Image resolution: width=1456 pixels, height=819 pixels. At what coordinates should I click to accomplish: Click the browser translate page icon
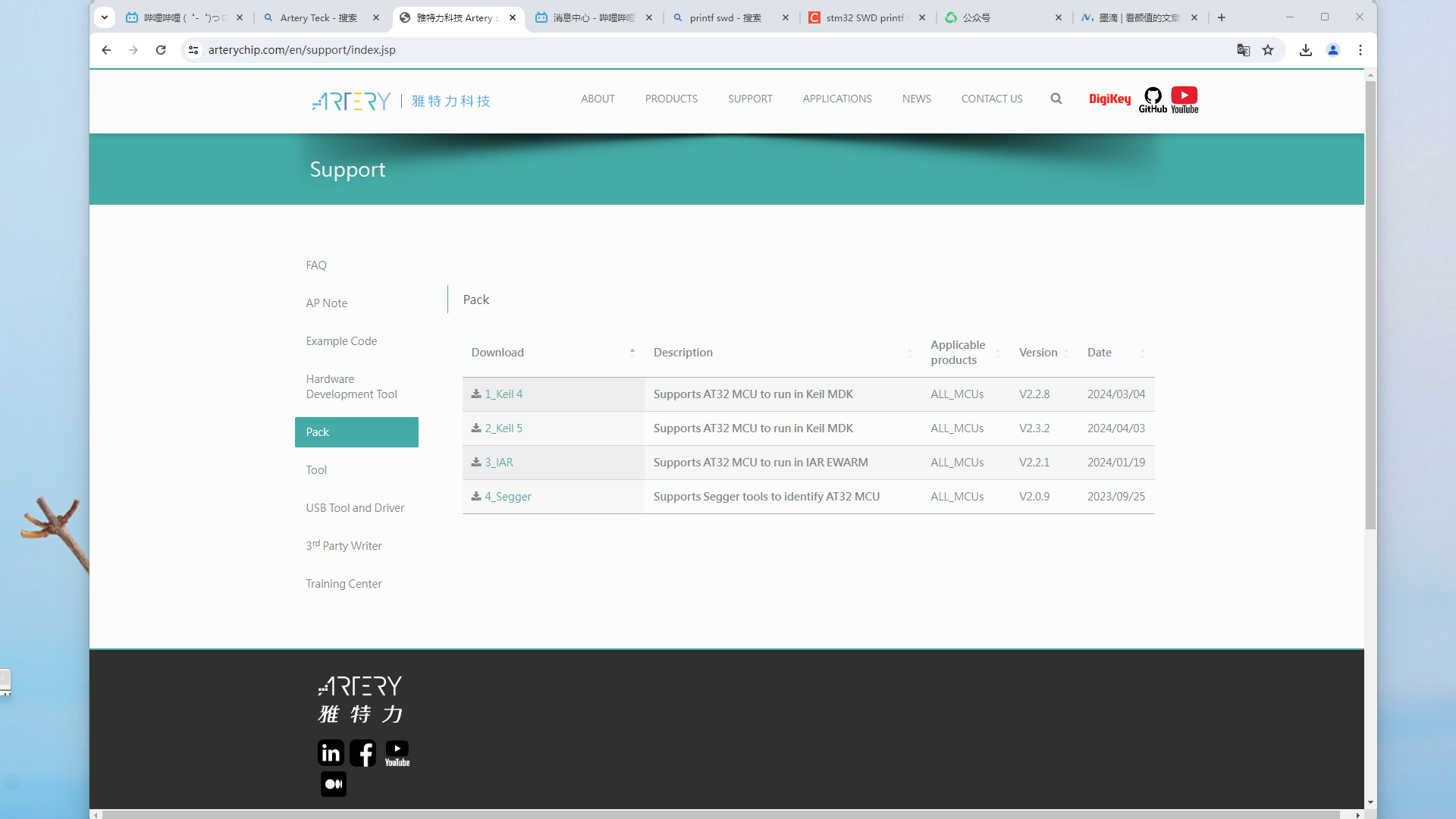(x=1243, y=50)
